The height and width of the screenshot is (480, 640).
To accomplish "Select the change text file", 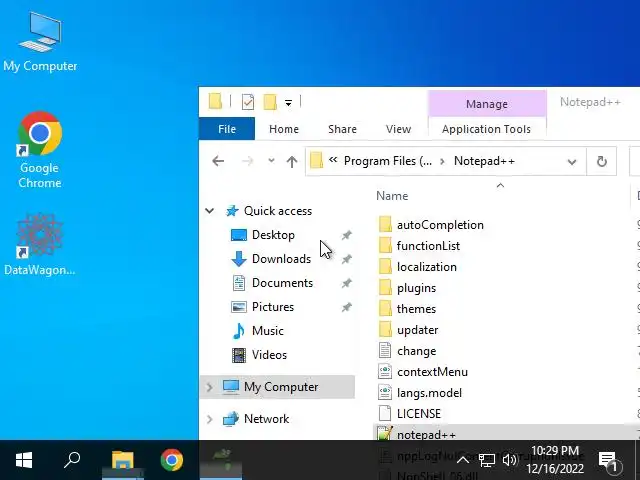I will point(416,351).
